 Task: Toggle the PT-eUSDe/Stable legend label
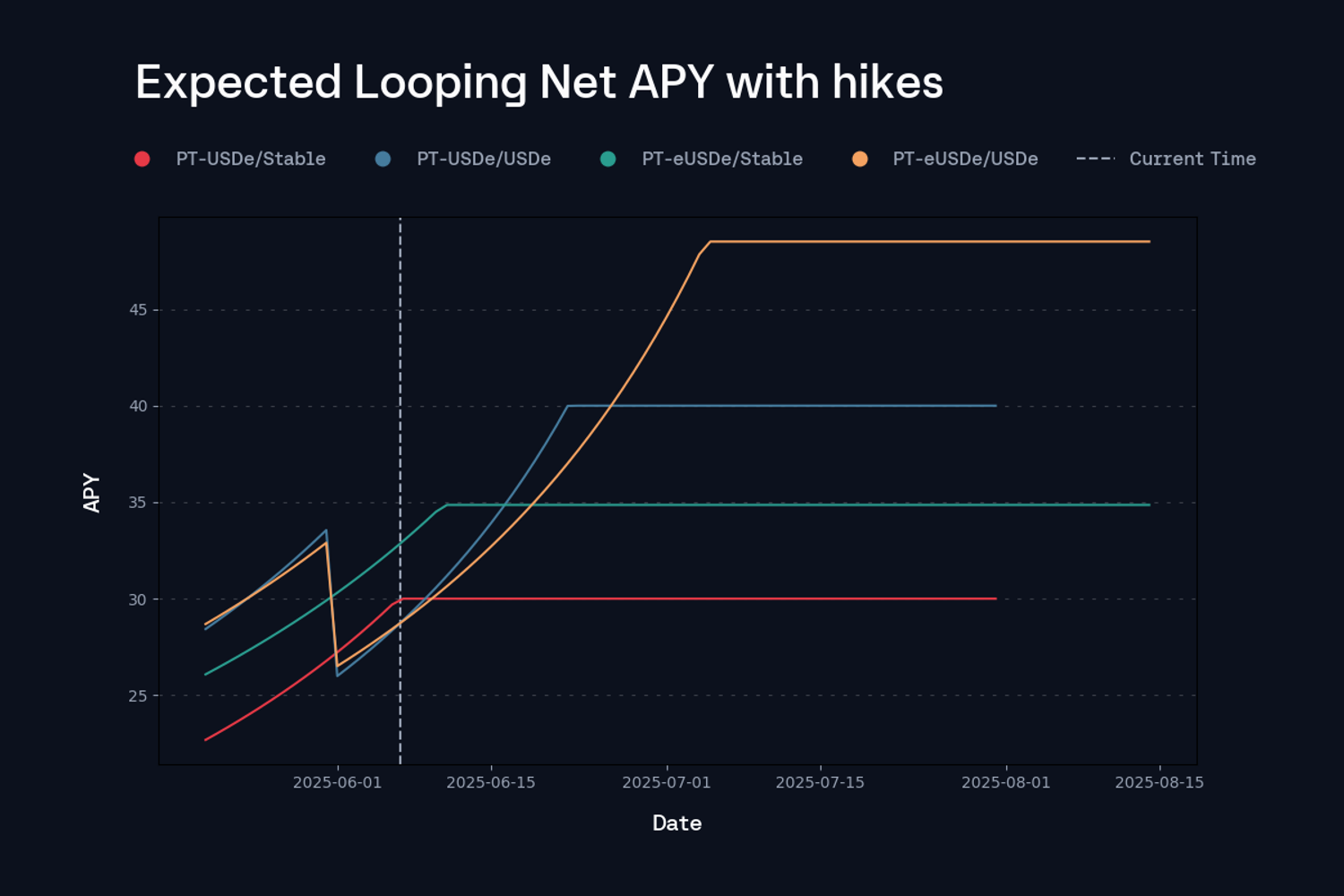point(722,159)
